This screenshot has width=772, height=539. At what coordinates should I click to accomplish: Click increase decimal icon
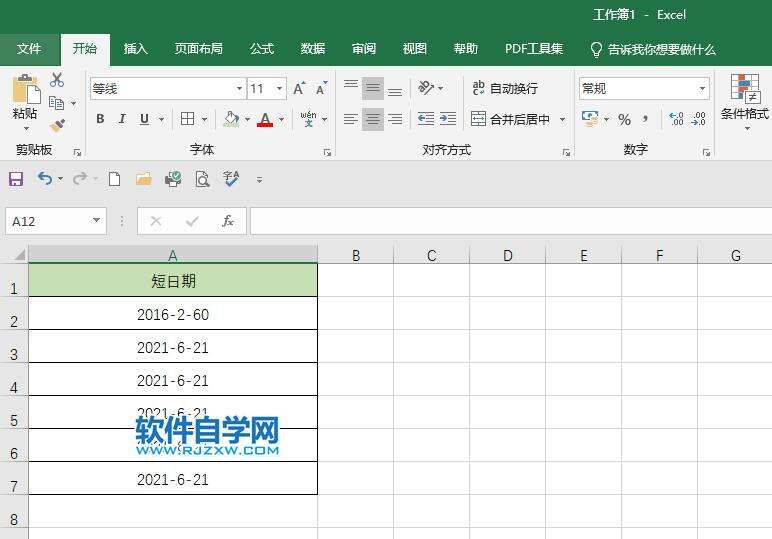(676, 119)
